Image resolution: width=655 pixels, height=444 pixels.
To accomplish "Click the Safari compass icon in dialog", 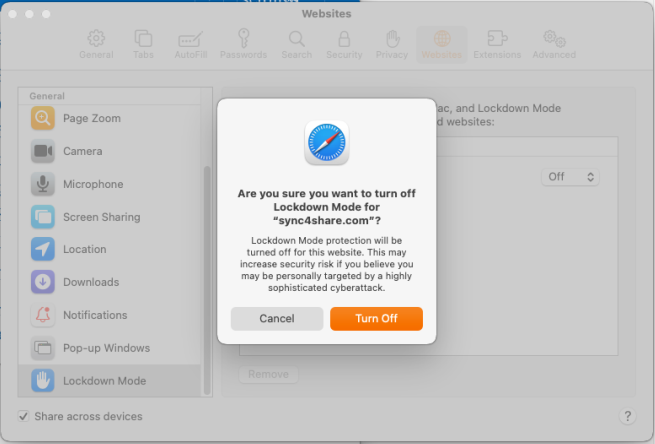I will [x=327, y=143].
